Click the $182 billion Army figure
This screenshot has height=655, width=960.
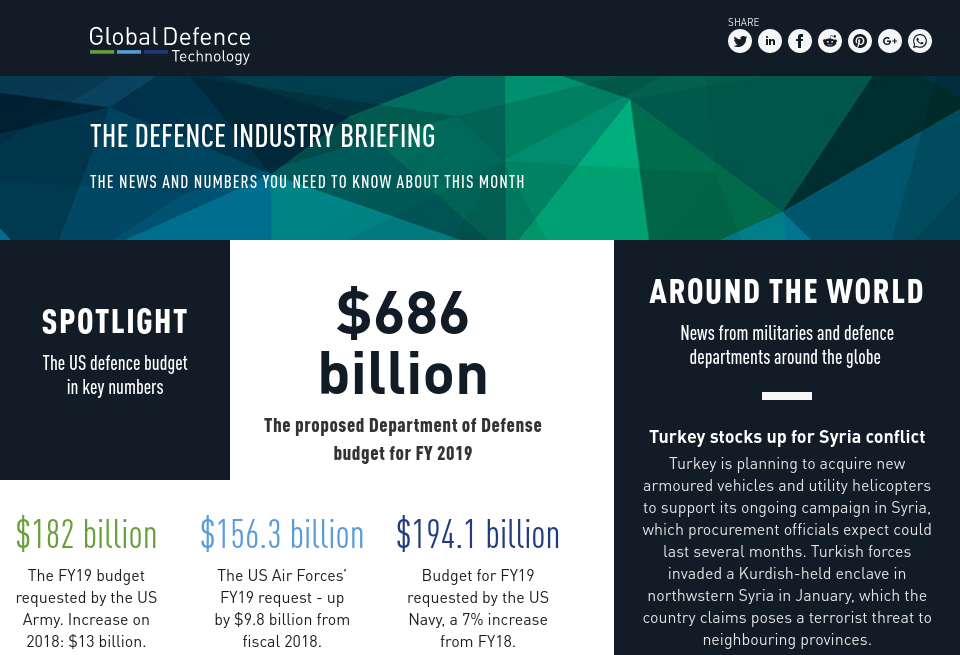[x=86, y=534]
